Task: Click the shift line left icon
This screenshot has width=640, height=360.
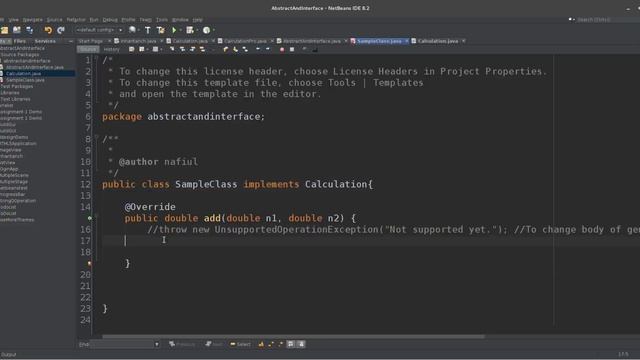Action: coord(258,49)
